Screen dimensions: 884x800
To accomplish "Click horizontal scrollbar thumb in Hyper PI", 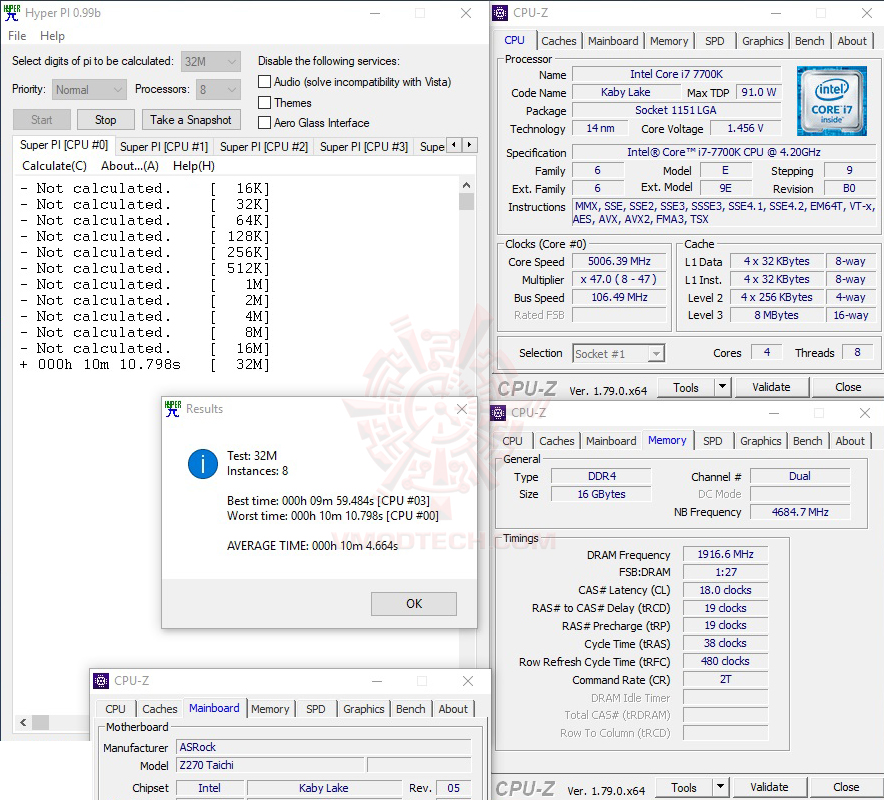I will pos(40,722).
